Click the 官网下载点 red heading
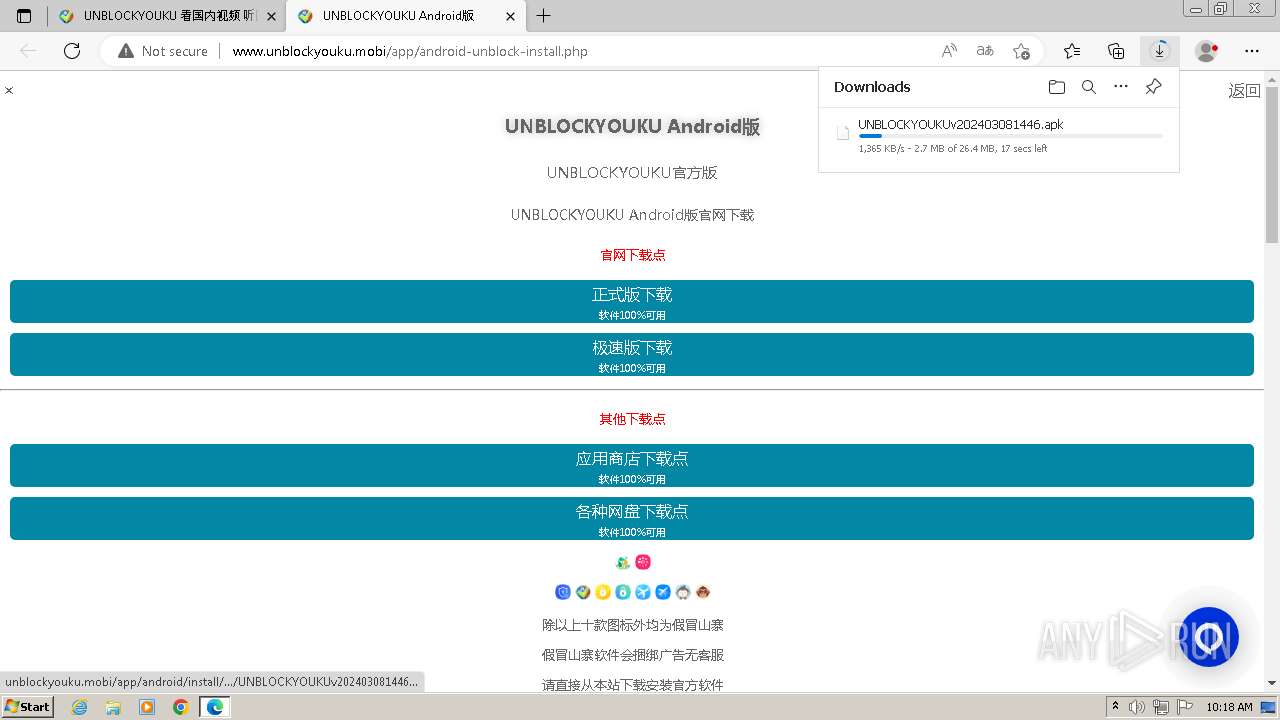Image resolution: width=1280 pixels, height=720 pixels. 632,255
